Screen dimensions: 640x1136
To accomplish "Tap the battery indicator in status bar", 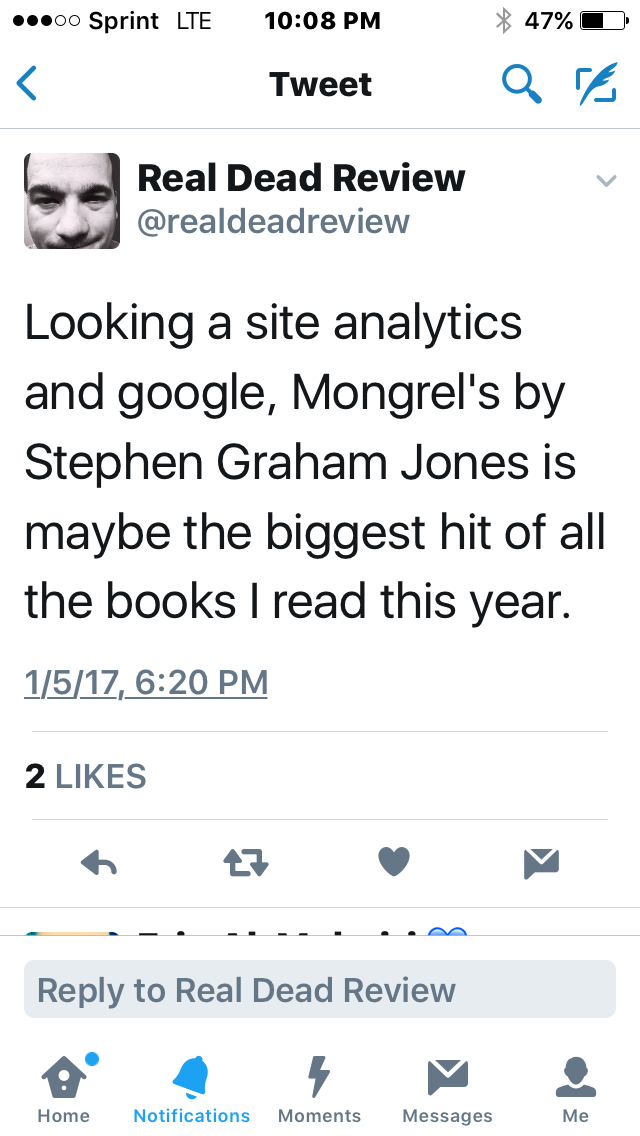I will coord(603,21).
